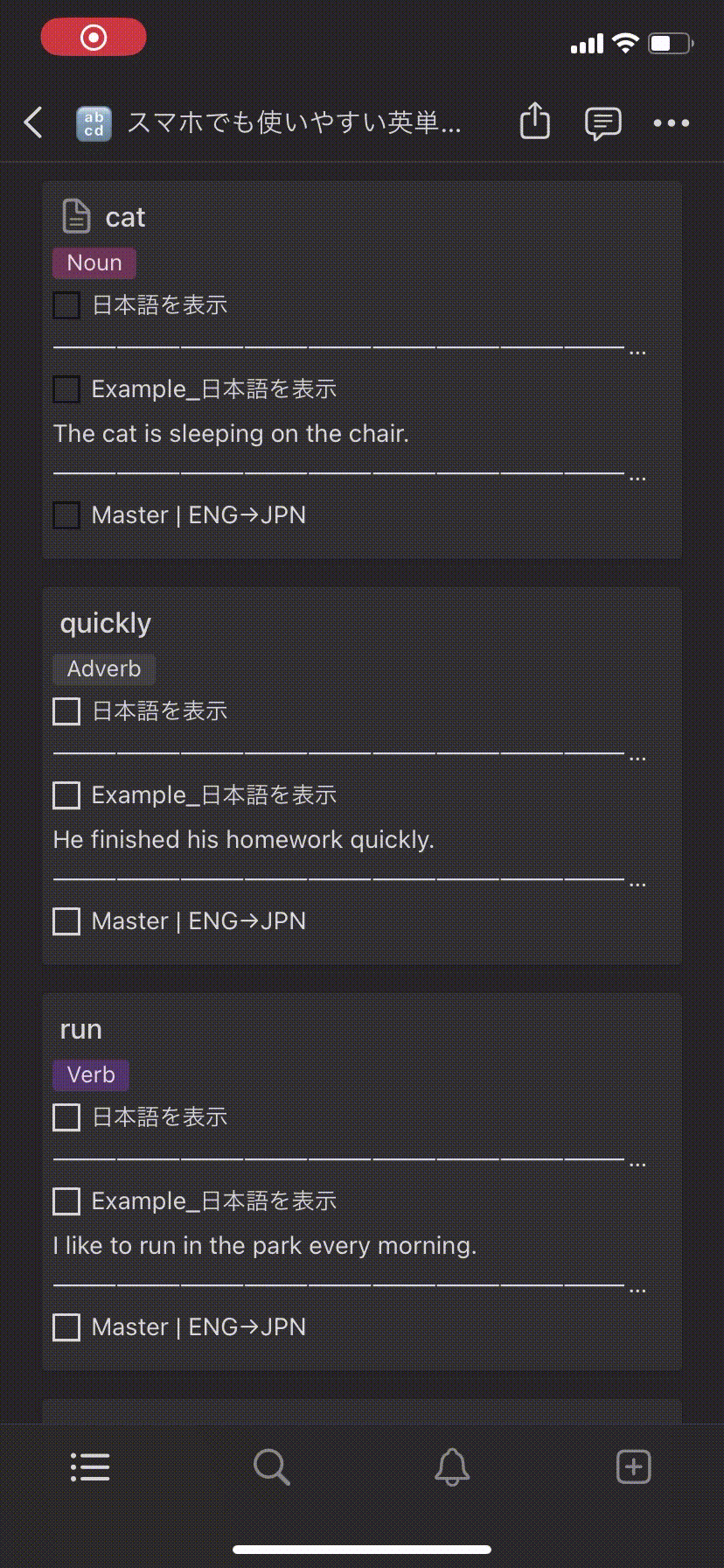Check Master | ENG→JPN on the quickly card
Viewport: 724px width, 1568px height.
(66, 921)
